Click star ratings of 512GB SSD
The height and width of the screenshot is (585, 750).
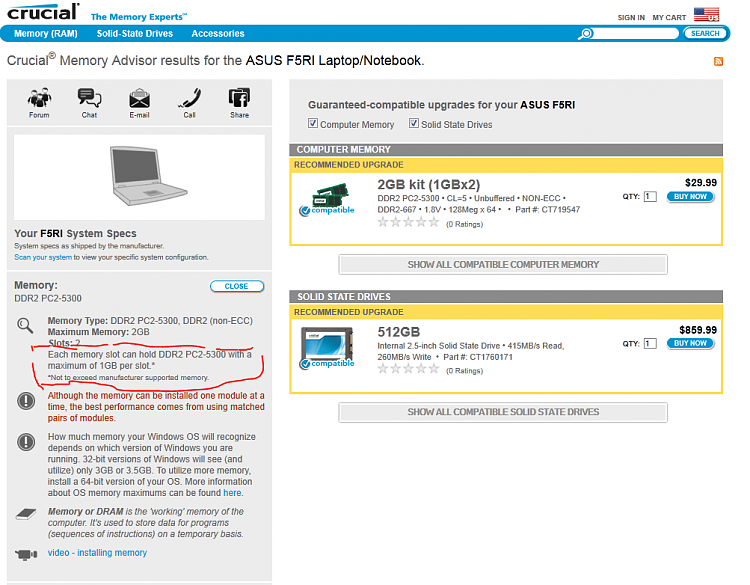[408, 369]
